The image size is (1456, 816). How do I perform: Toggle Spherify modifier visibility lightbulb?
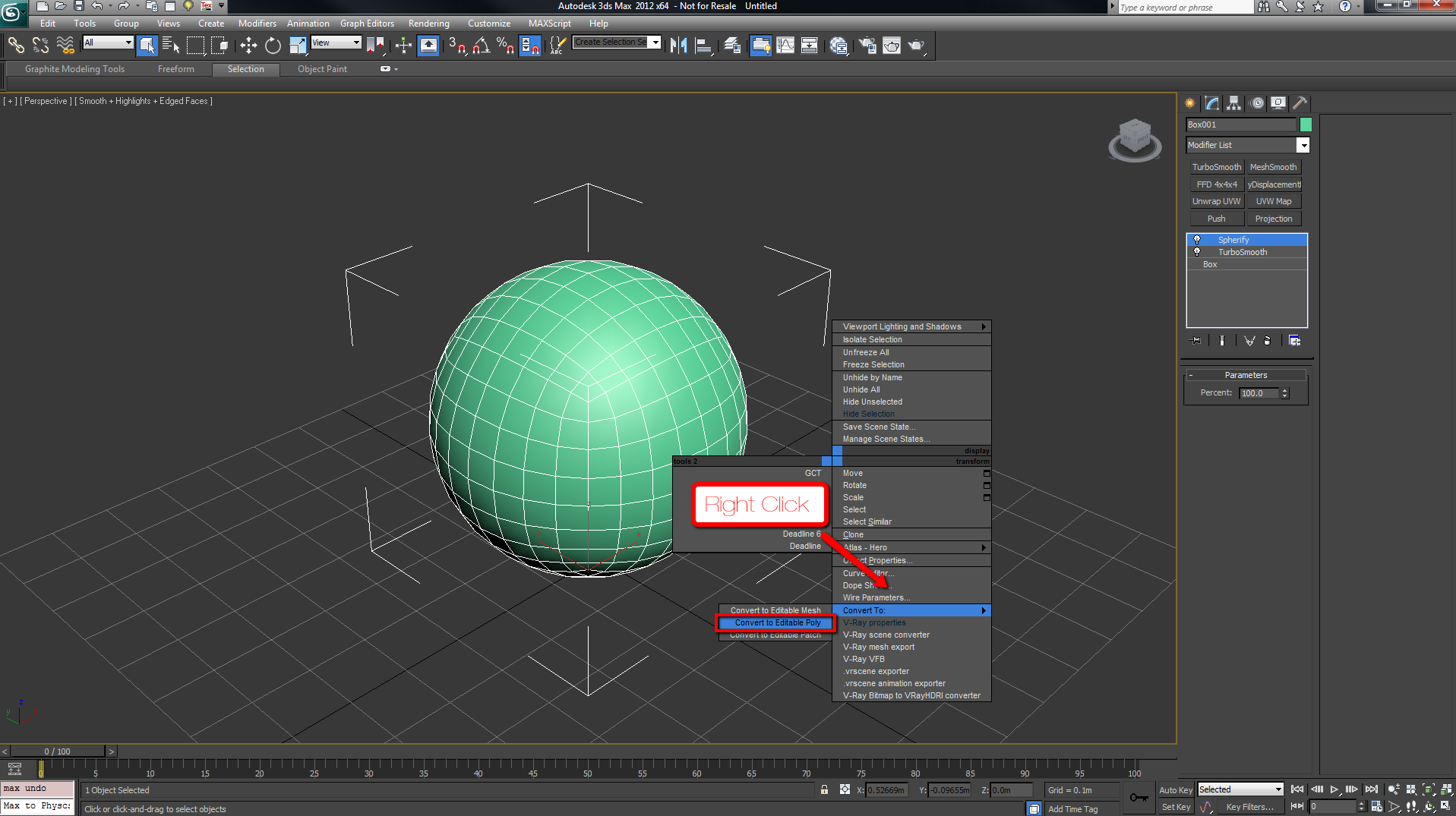(x=1197, y=239)
